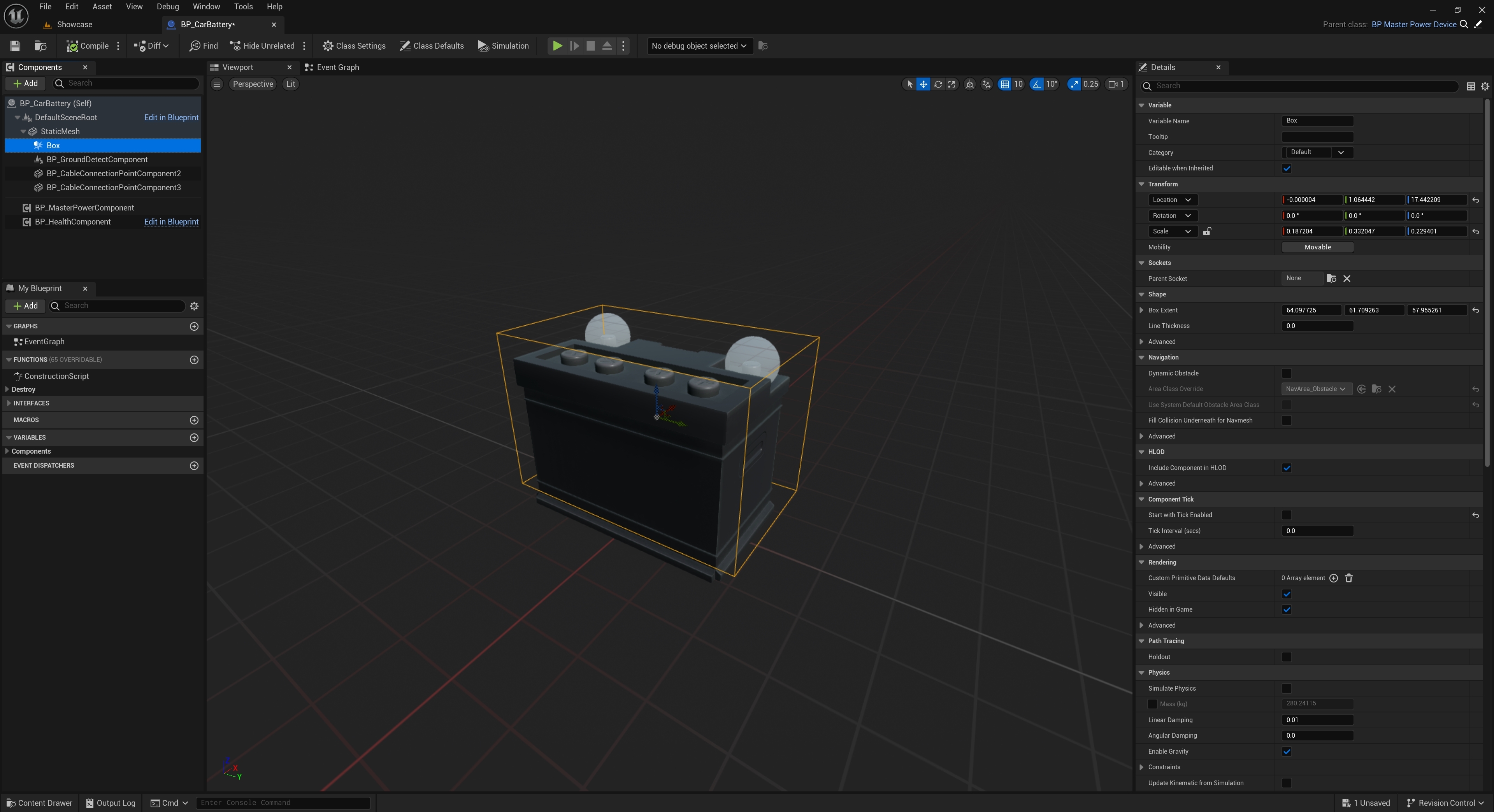The image size is (1494, 812).
Task: Toggle rotation snap angle icon
Action: click(x=1037, y=84)
